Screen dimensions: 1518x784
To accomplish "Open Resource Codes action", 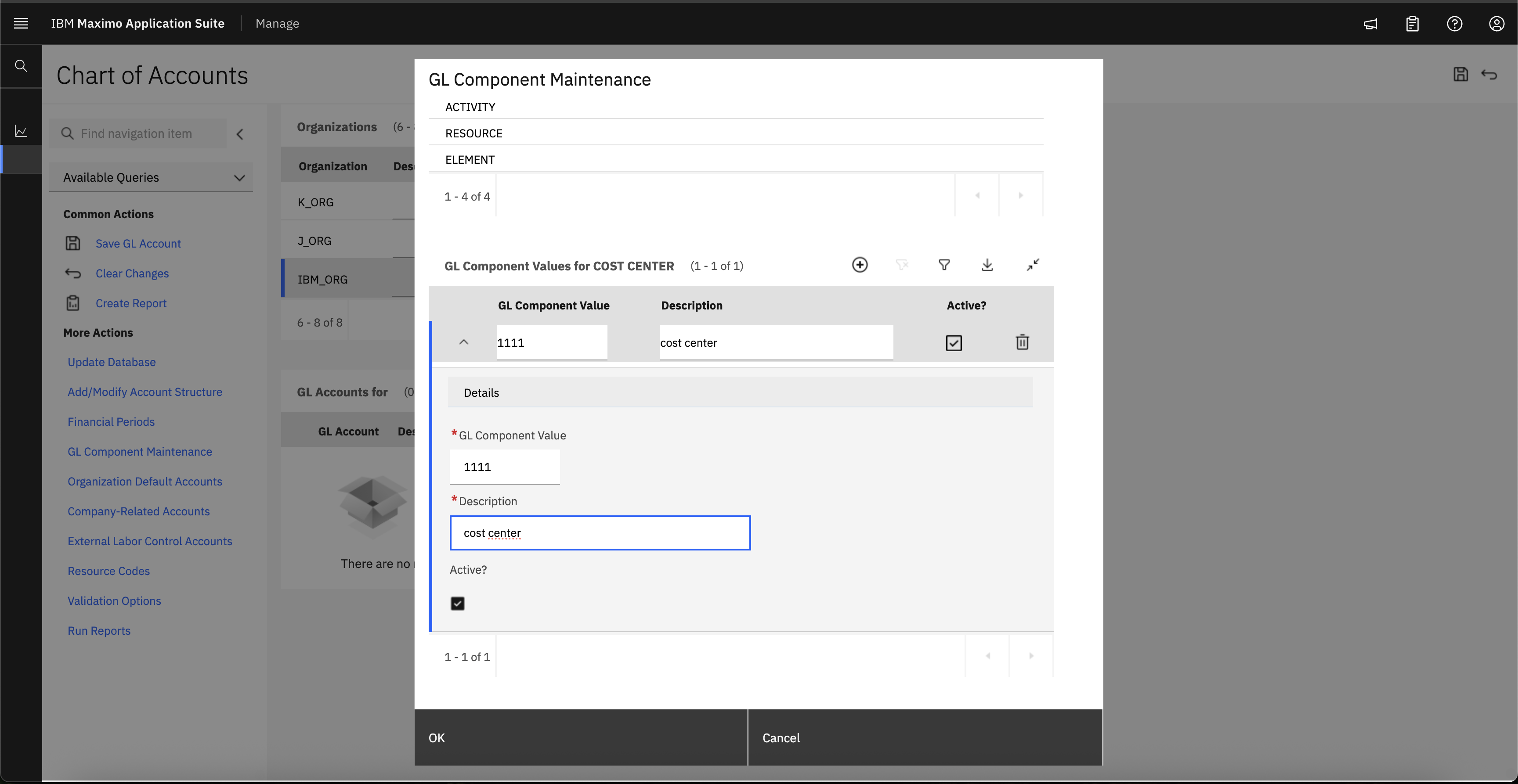I will [x=108, y=571].
